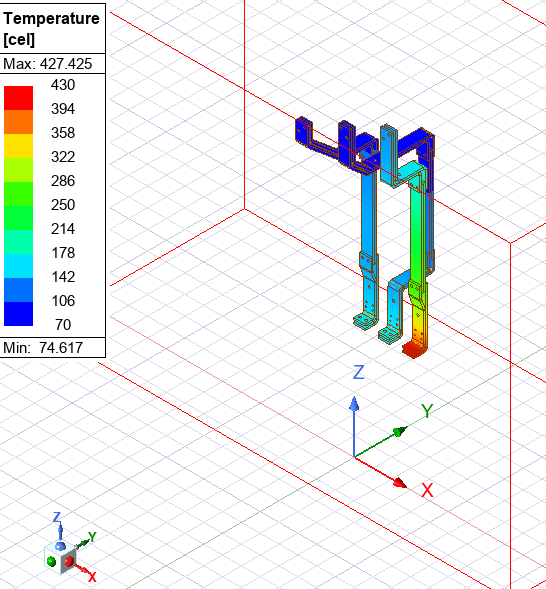The image size is (546, 589).
Task: Click the 430 scale label
Action: tap(63, 85)
